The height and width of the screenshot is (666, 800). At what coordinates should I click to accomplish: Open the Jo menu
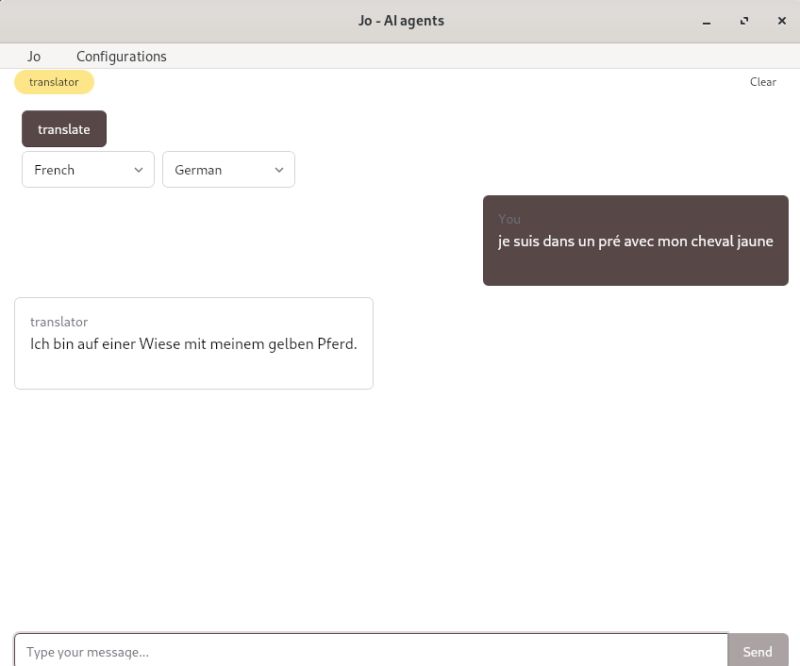(x=34, y=56)
